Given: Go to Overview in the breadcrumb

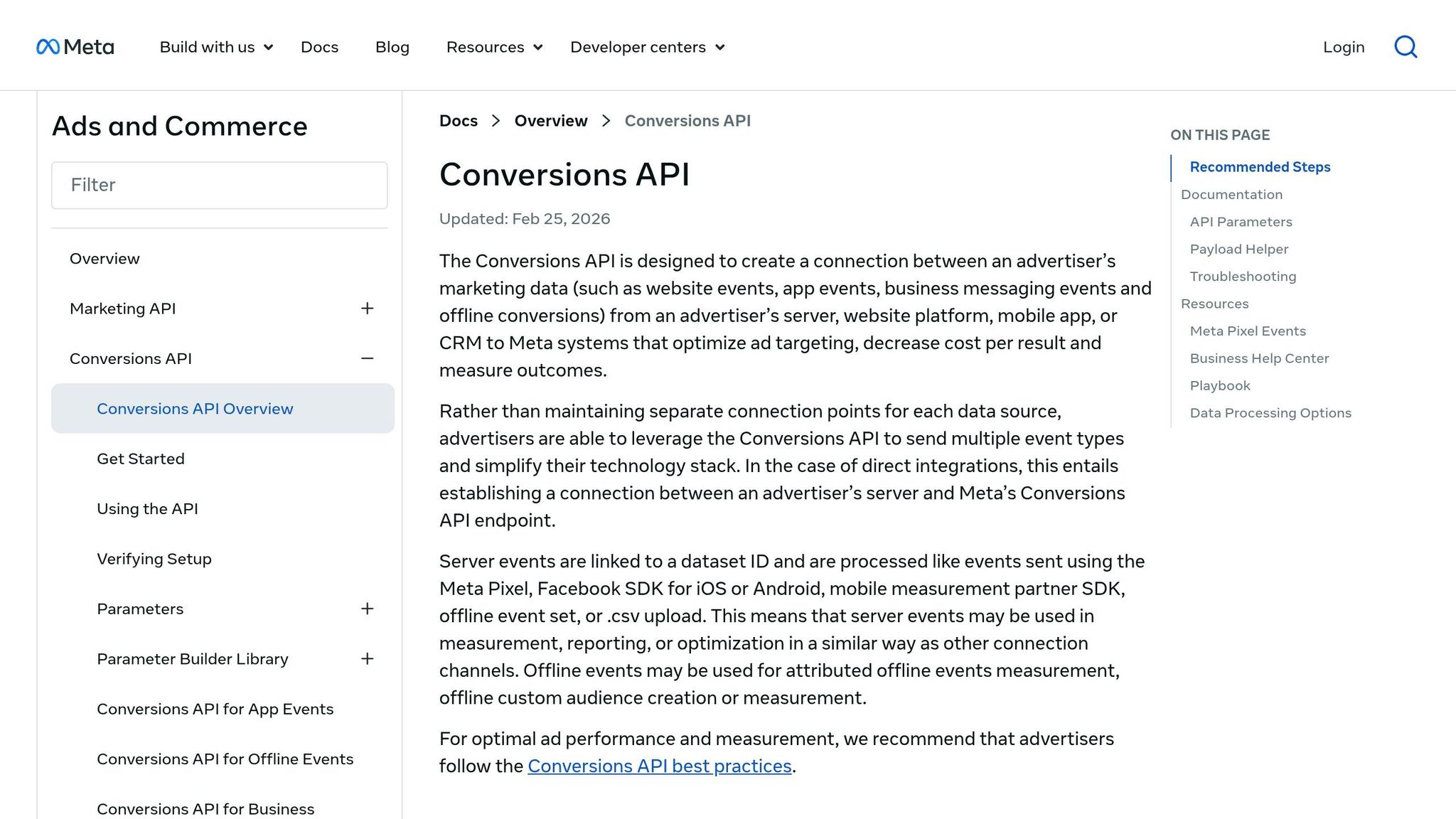Looking at the screenshot, I should [551, 121].
